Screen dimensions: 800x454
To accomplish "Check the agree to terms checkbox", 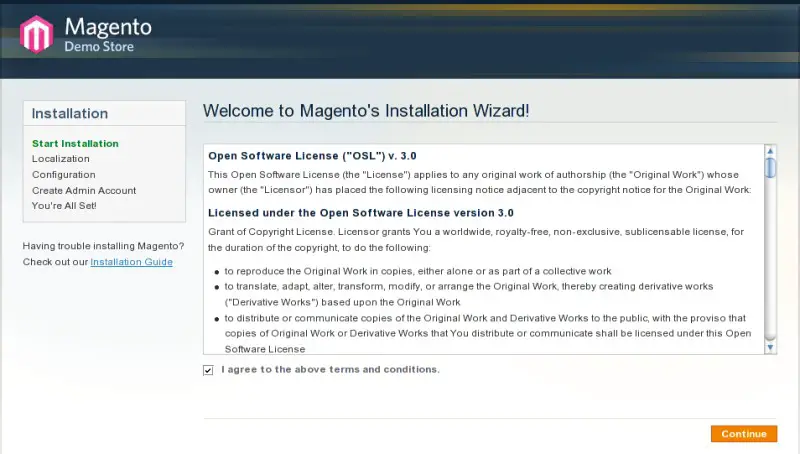I will (x=208, y=370).
